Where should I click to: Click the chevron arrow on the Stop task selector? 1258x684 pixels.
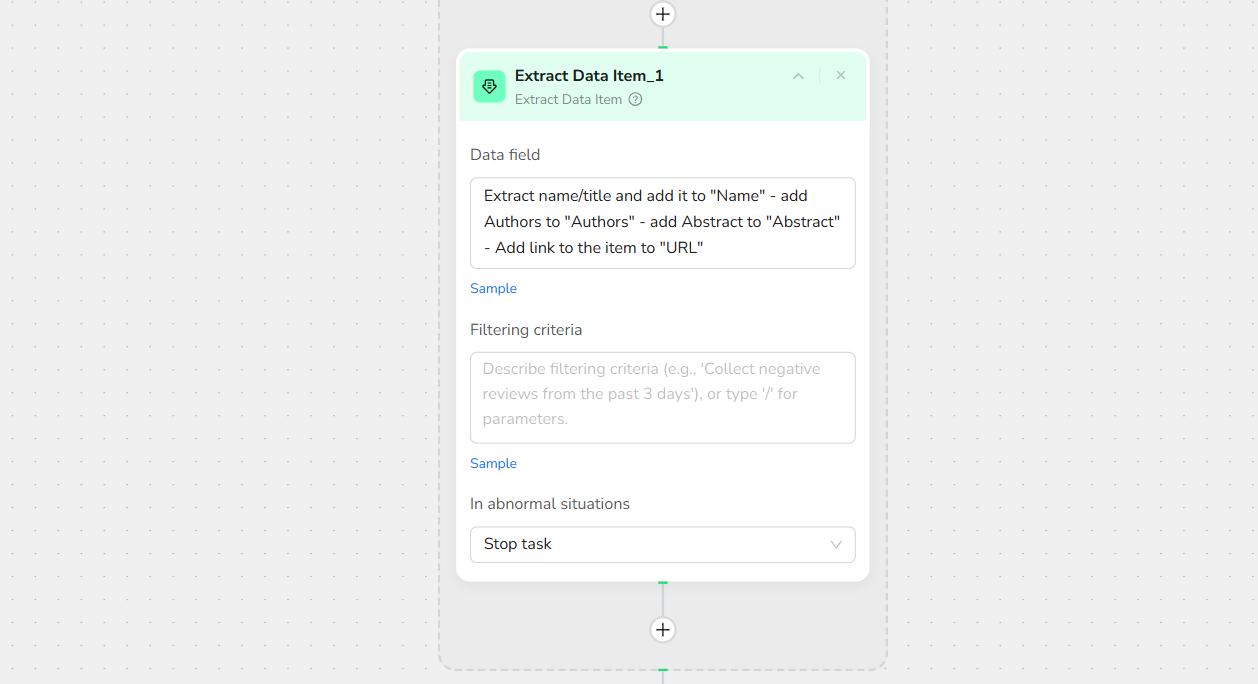(x=836, y=545)
